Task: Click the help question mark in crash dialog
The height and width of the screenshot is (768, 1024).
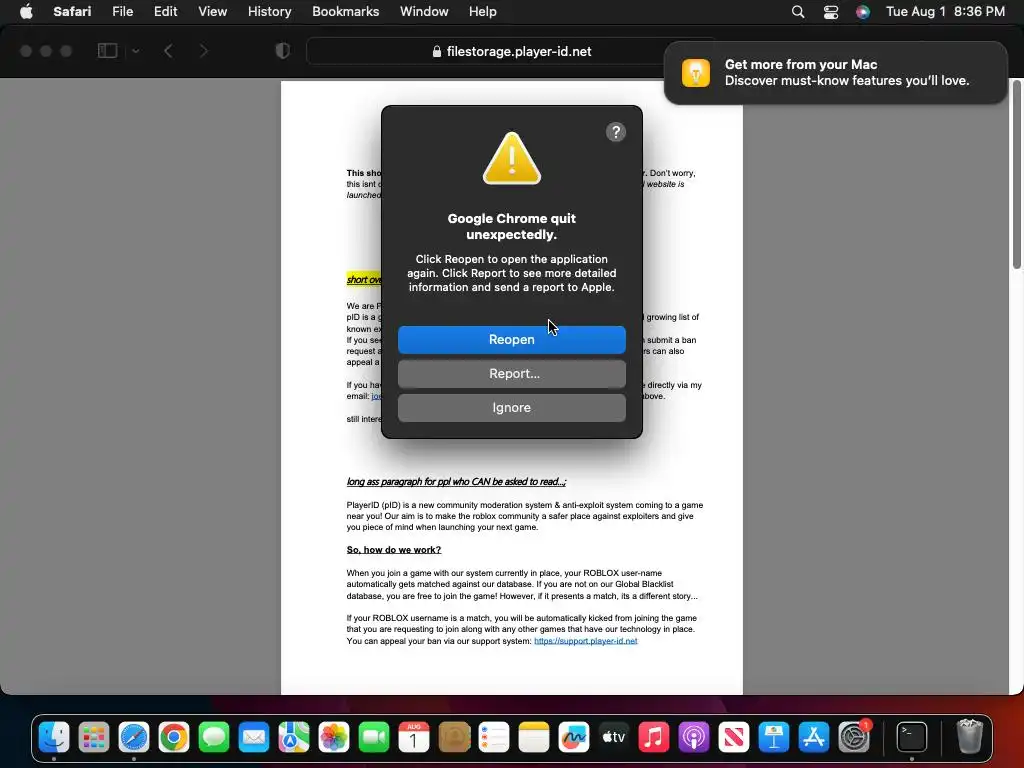Action: point(616,132)
